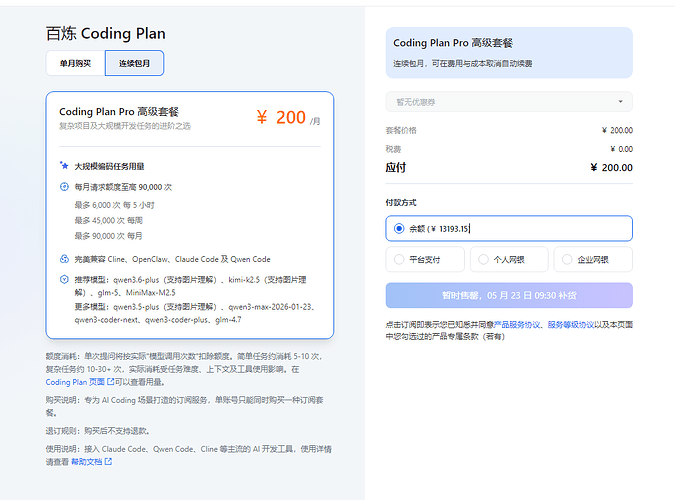This screenshot has width=675, height=500.
Task: Select 余额 payment radio button
Action: coord(399,228)
